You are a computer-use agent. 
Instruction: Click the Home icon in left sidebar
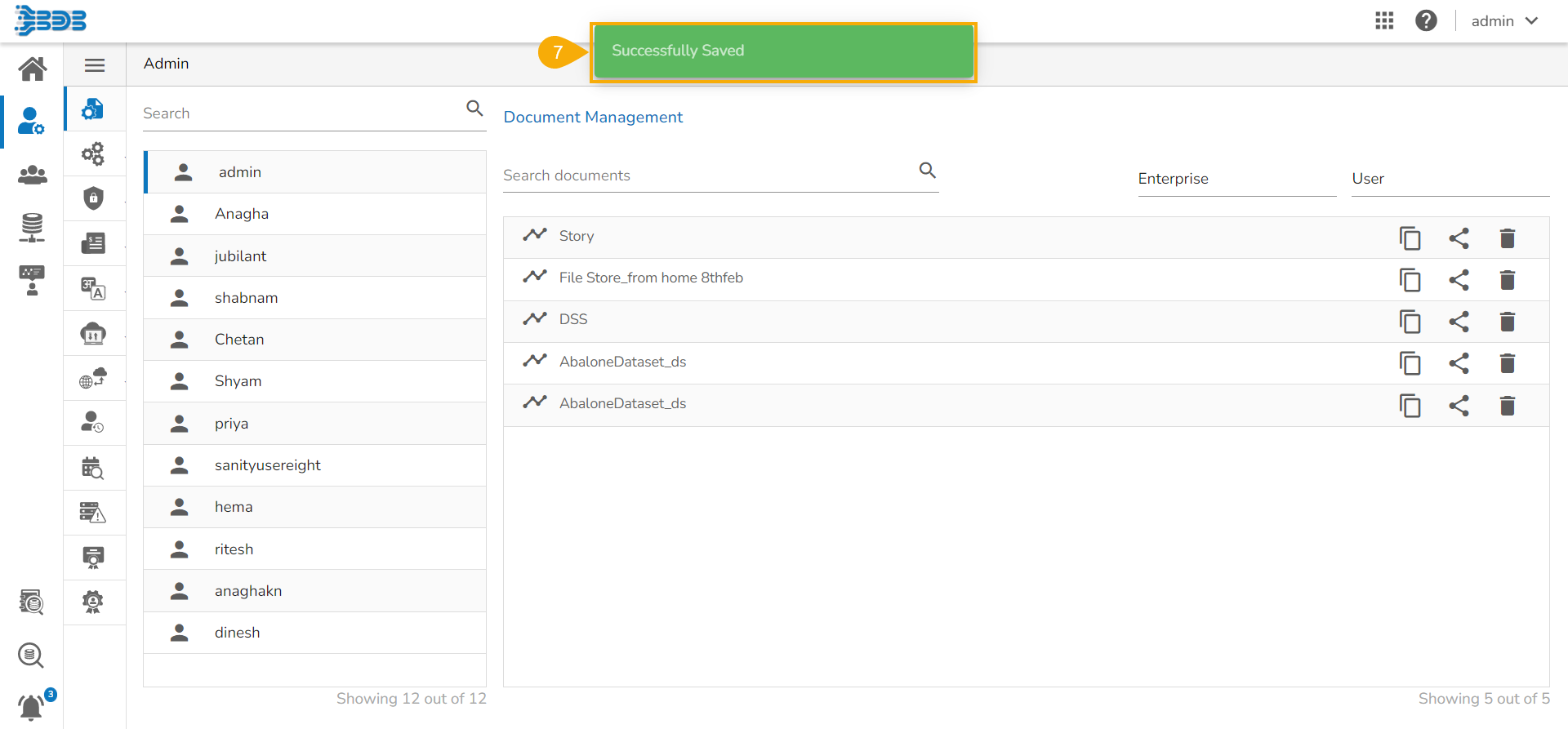pos(33,69)
